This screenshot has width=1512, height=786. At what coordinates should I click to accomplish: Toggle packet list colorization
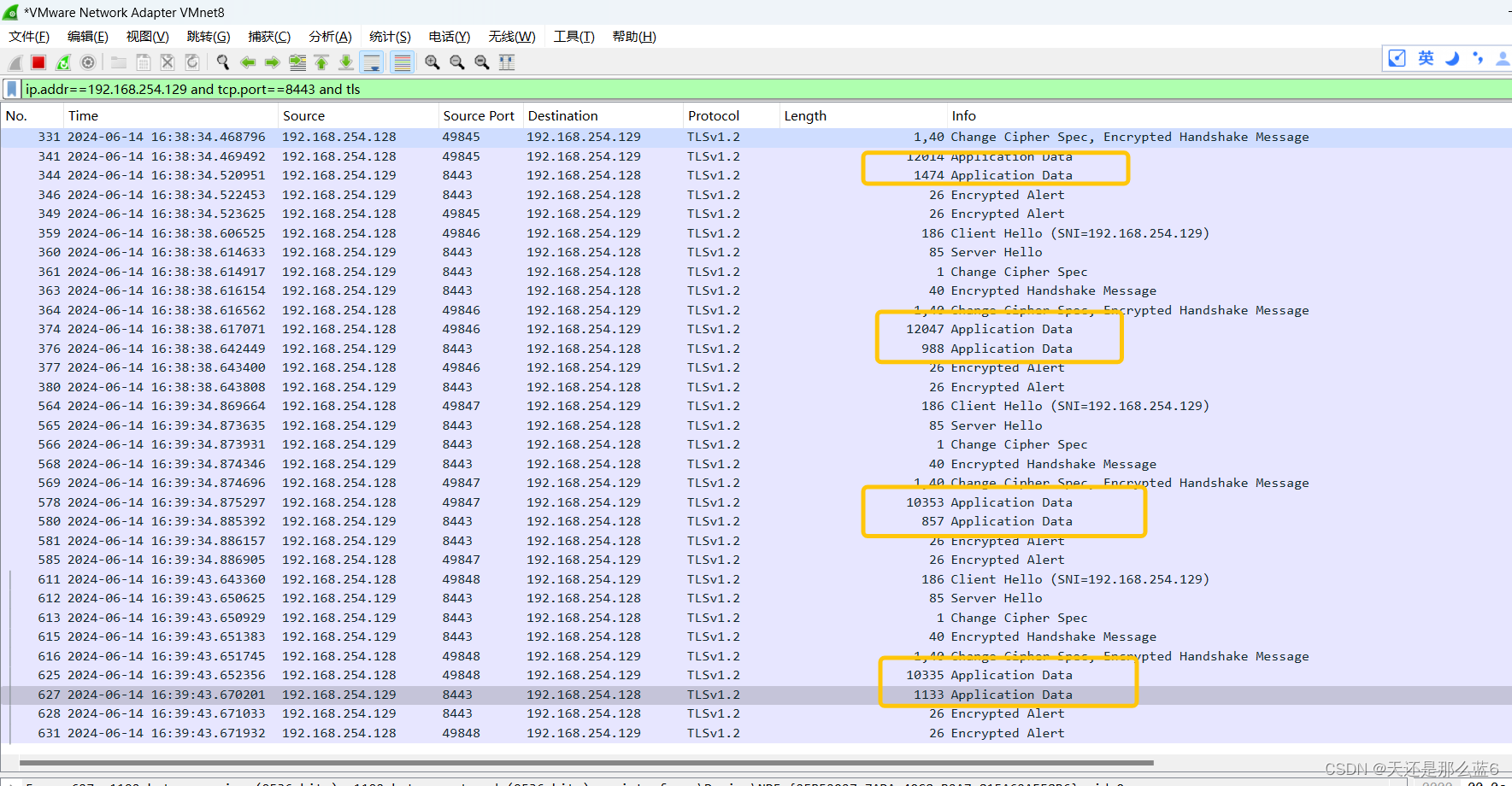coord(402,62)
